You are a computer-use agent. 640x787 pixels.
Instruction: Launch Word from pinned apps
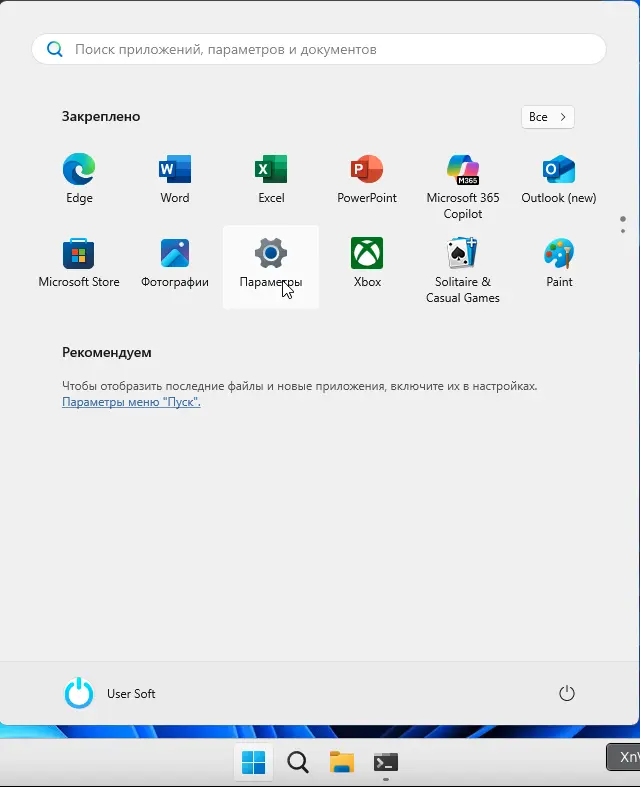pos(175,179)
